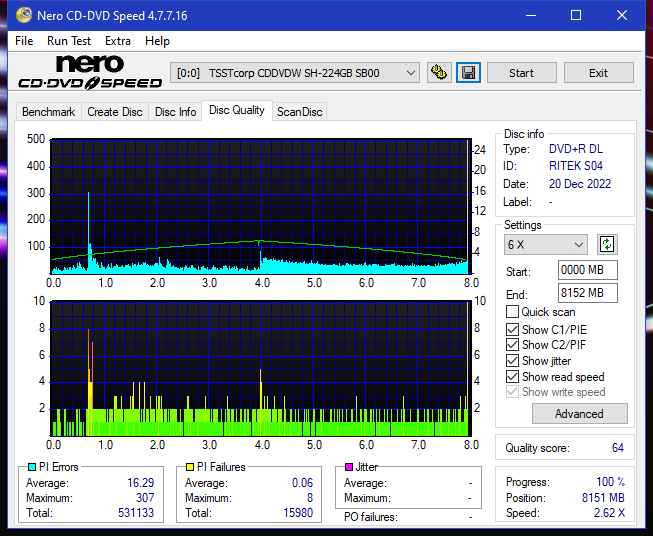Click the PI Failures graph area
The width and height of the screenshot is (653, 536).
(x=261, y=369)
